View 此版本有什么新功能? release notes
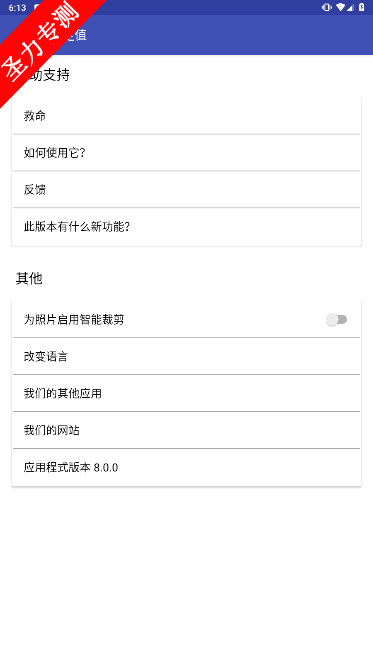The height and width of the screenshot is (664, 373). click(x=186, y=227)
